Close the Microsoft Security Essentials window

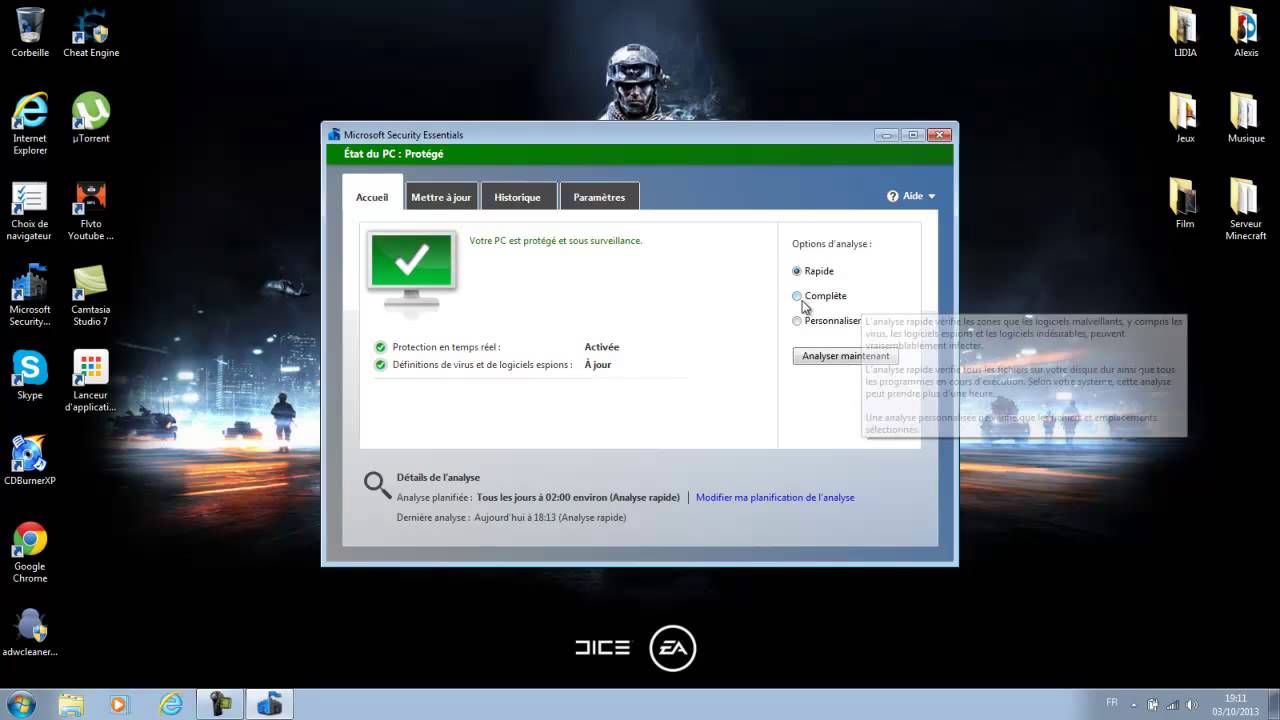pyautogui.click(x=939, y=135)
